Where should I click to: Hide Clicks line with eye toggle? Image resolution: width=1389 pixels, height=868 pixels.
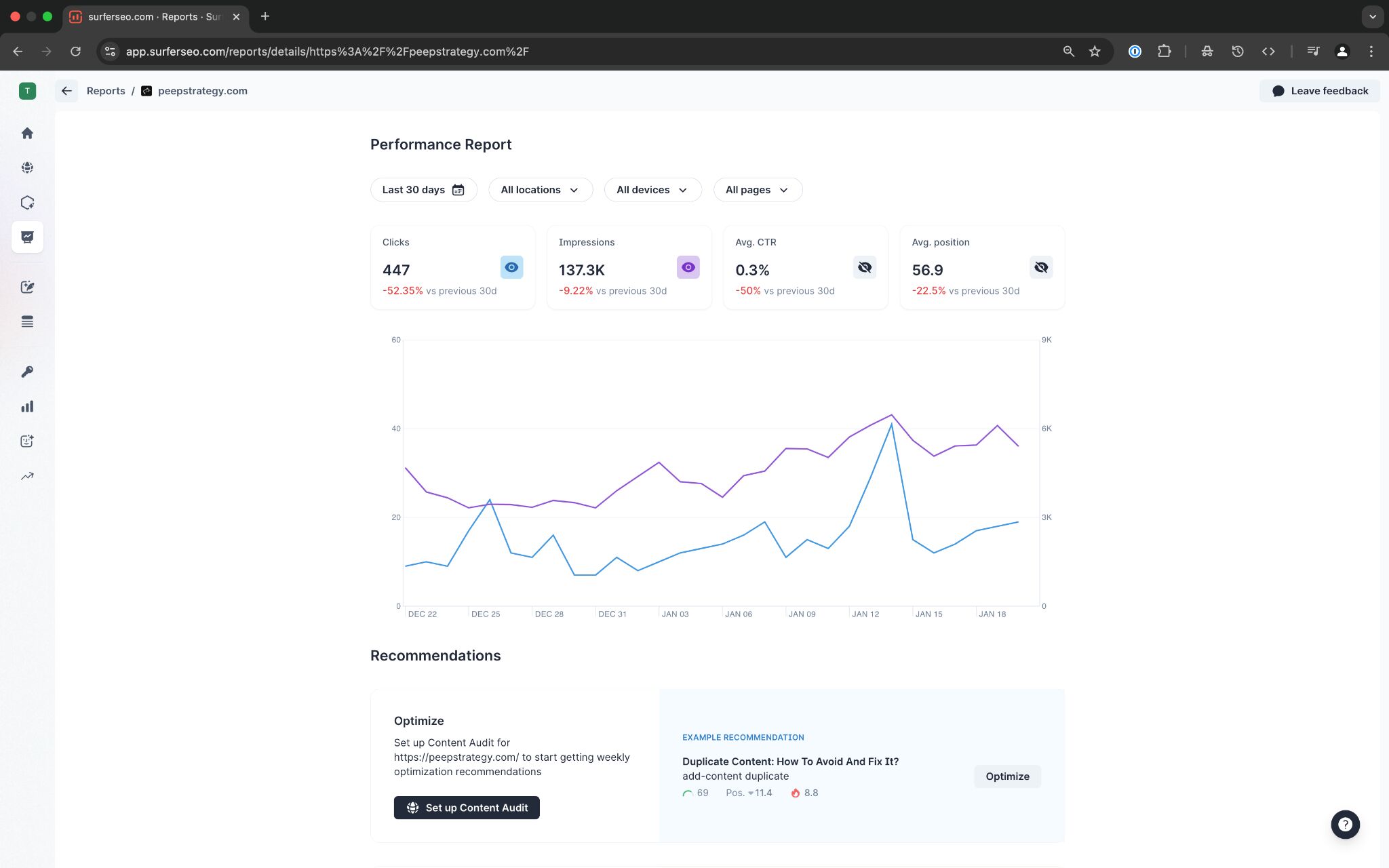coord(511,267)
